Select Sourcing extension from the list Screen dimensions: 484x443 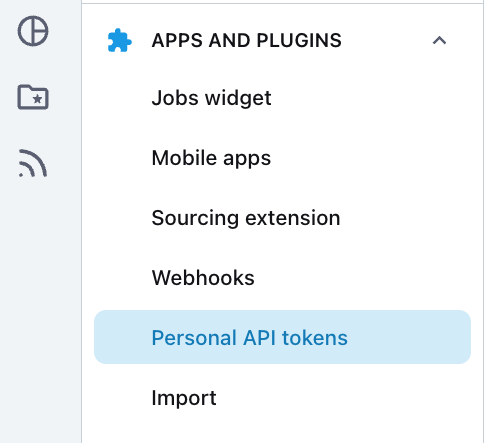click(246, 218)
